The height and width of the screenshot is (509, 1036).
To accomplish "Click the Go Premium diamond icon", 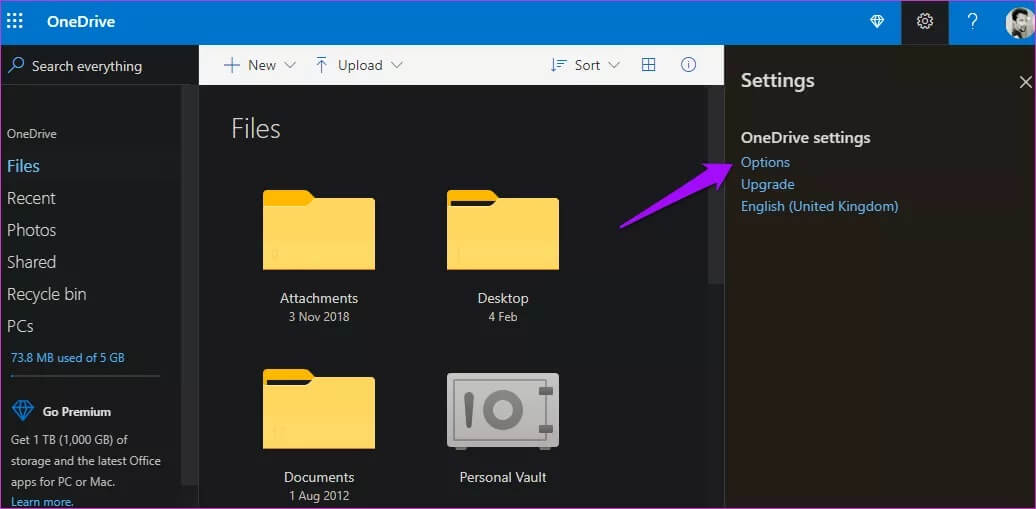I will click(23, 411).
